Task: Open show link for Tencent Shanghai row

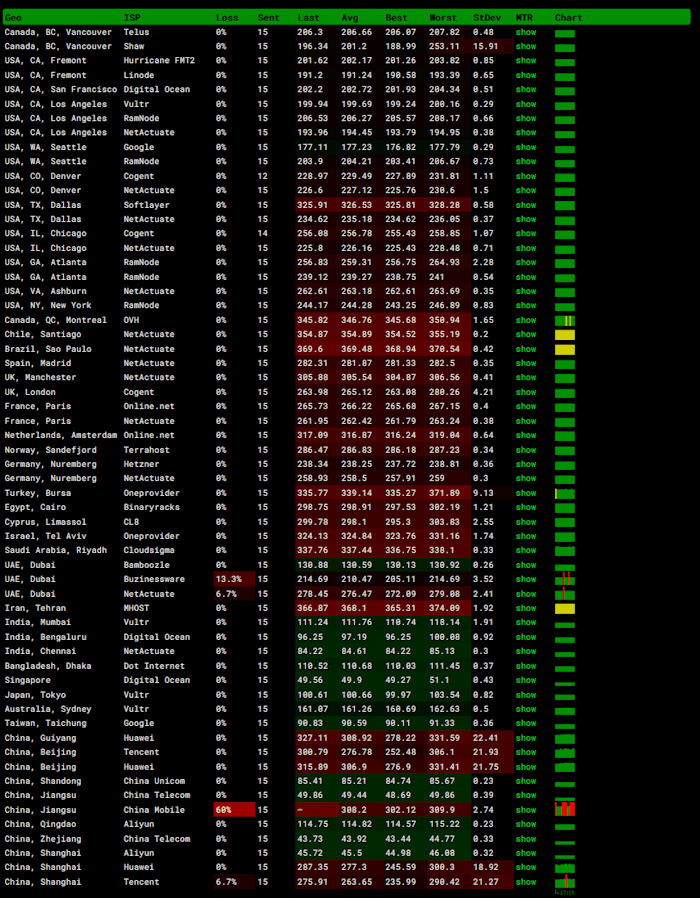Action: [525, 882]
